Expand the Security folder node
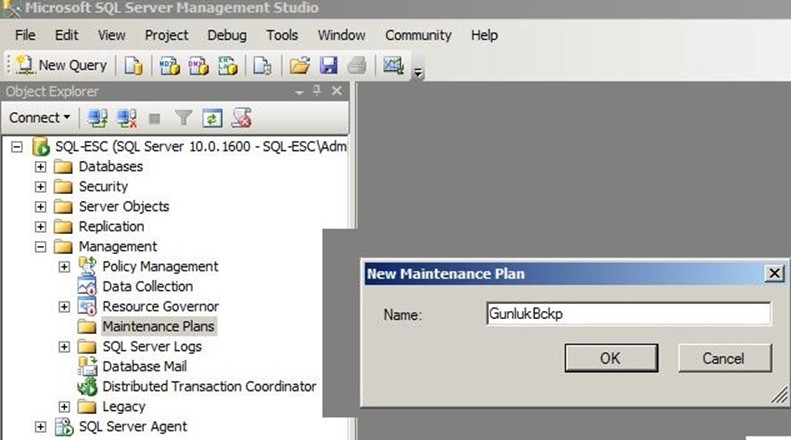This screenshot has width=791, height=440. (41, 186)
